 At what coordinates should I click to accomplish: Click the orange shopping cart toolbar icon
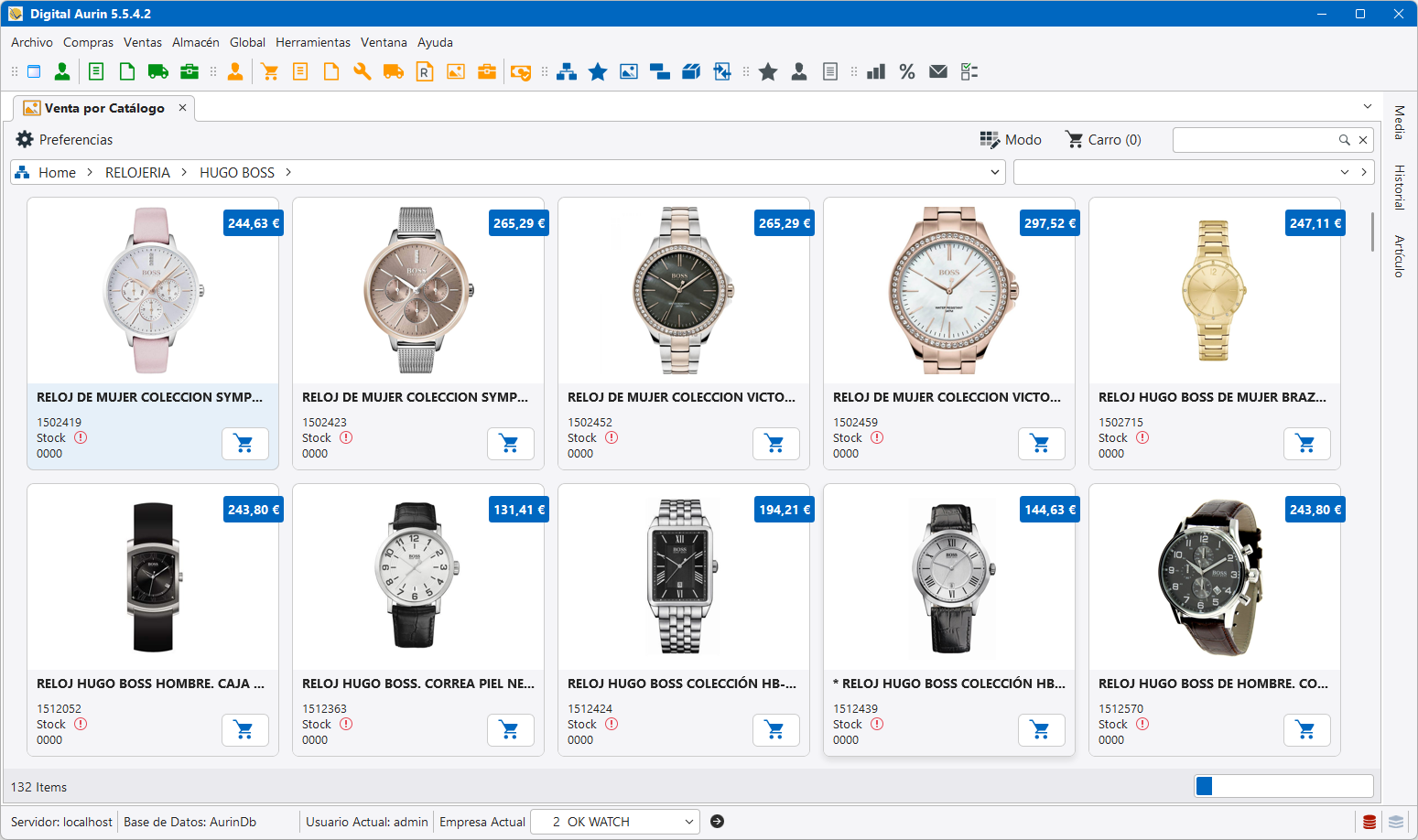tap(270, 71)
